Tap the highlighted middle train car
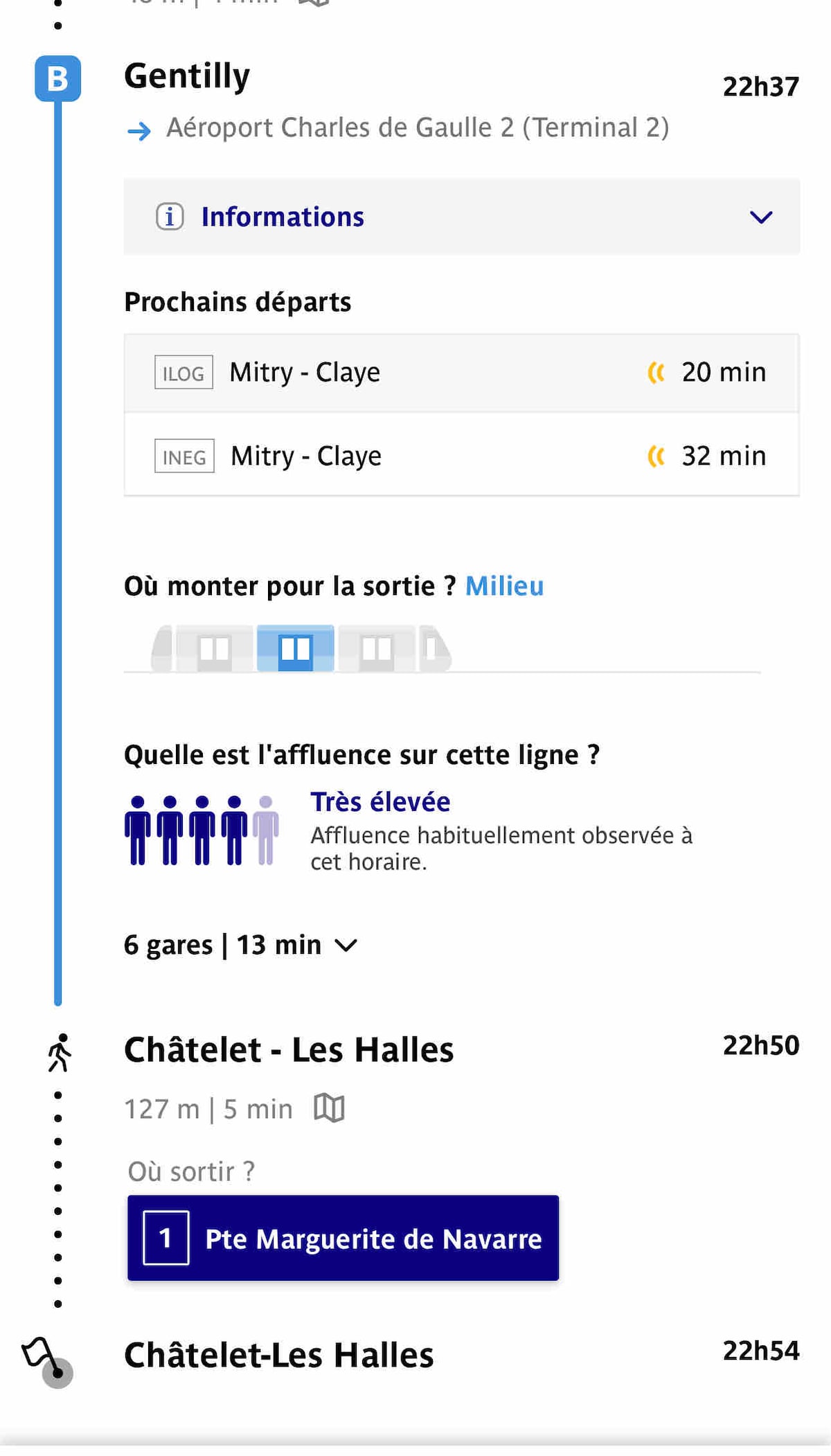 [296, 648]
